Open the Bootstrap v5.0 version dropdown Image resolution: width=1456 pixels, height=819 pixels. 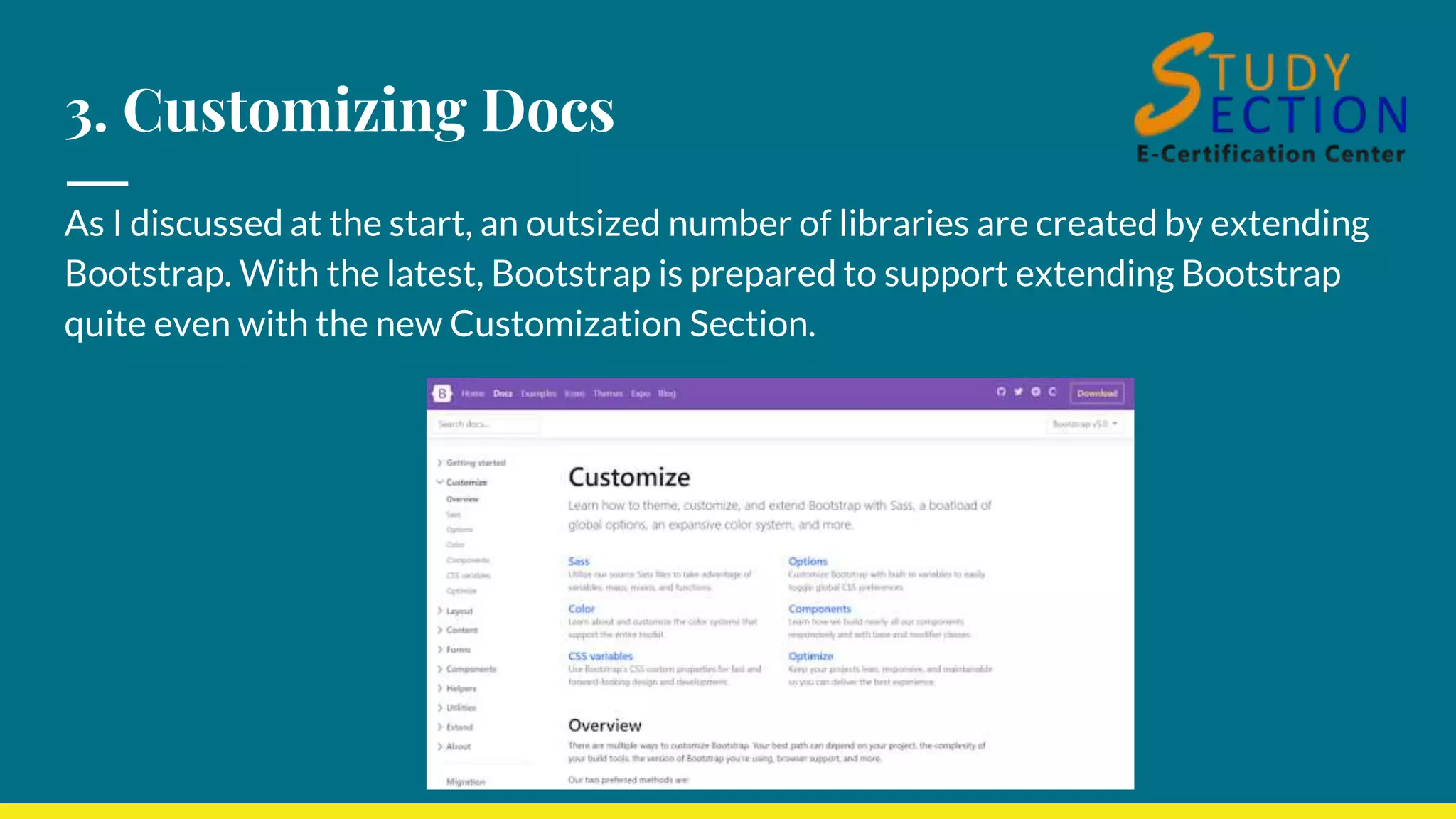pyautogui.click(x=1084, y=424)
